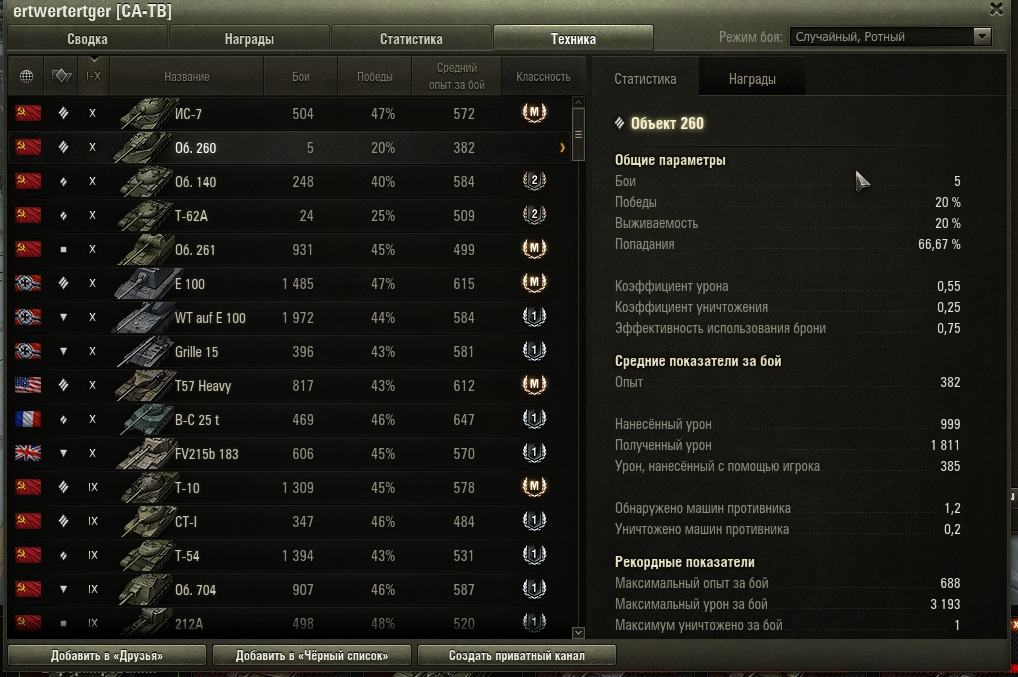Click the French flag on B-C 25 t row
Viewport: 1018px width, 677px height.
(28, 419)
